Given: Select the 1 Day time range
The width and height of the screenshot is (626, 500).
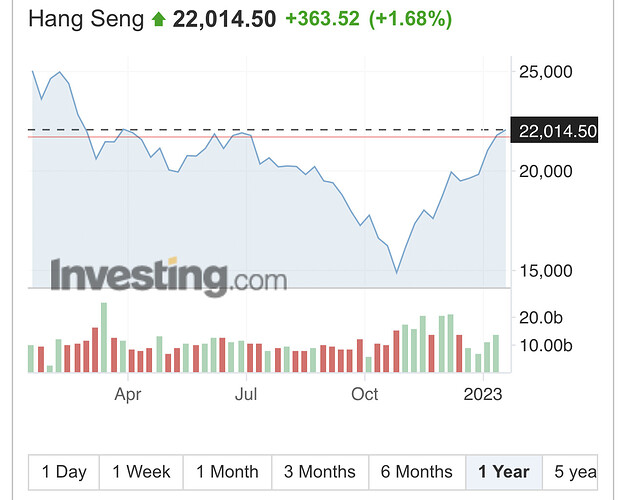Looking at the screenshot, I should (x=64, y=472).
